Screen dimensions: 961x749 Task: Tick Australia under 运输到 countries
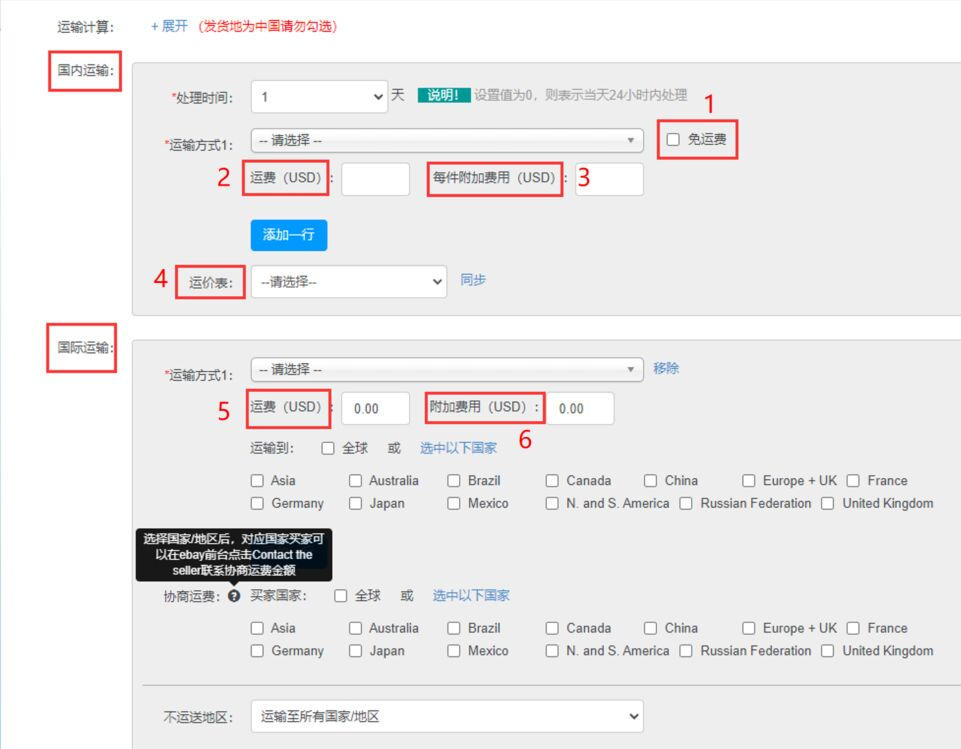(355, 481)
